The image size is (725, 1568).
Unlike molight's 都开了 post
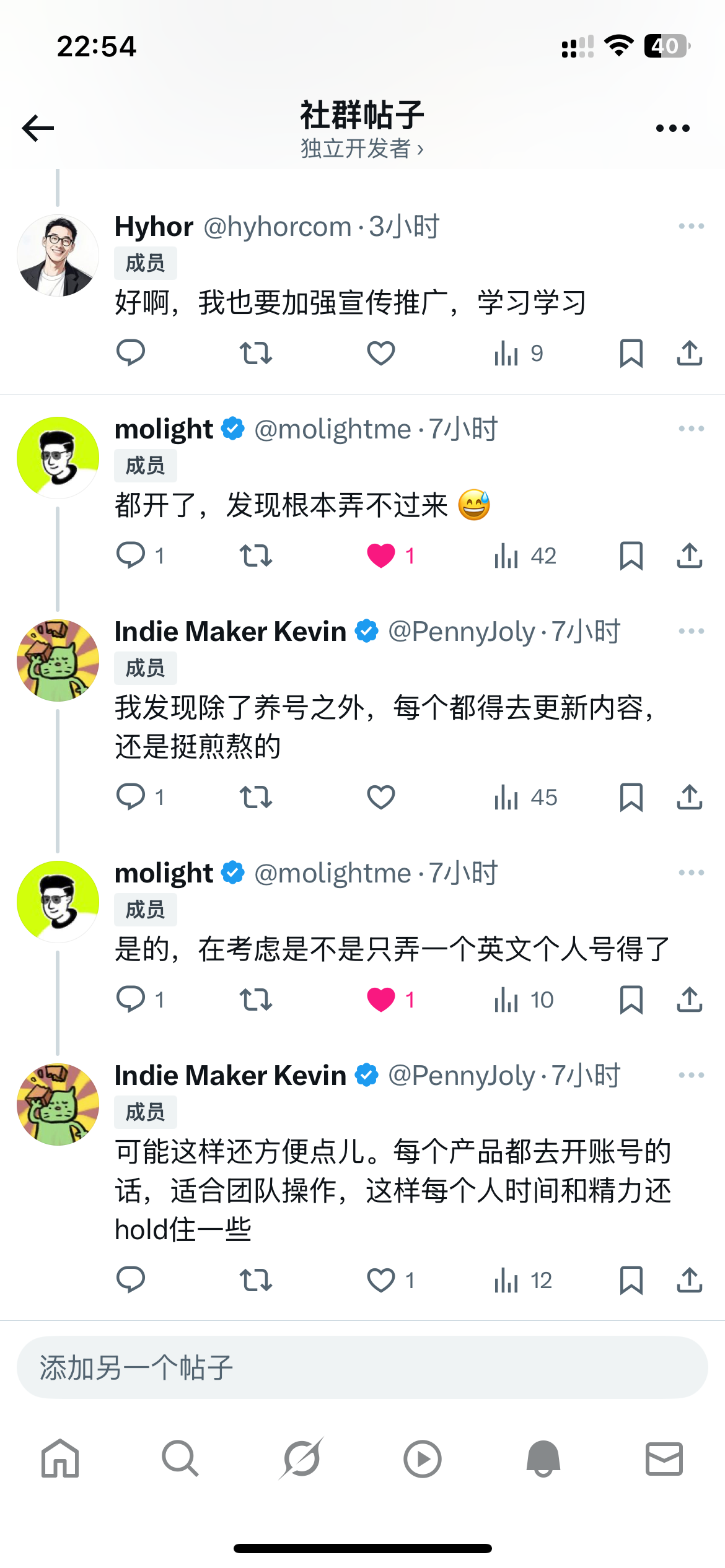click(x=380, y=555)
